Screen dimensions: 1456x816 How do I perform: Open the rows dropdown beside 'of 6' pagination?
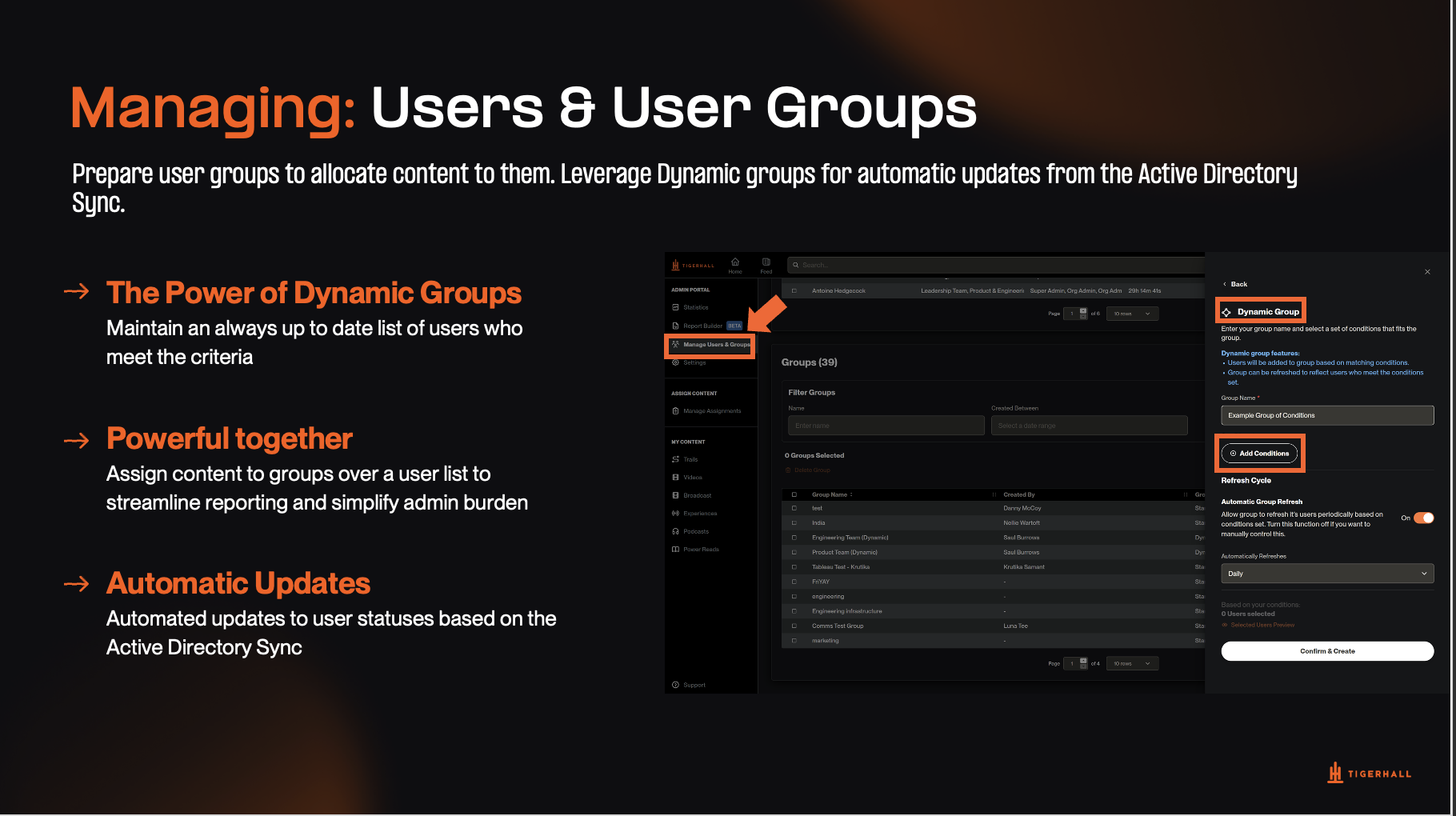[x=1132, y=314]
